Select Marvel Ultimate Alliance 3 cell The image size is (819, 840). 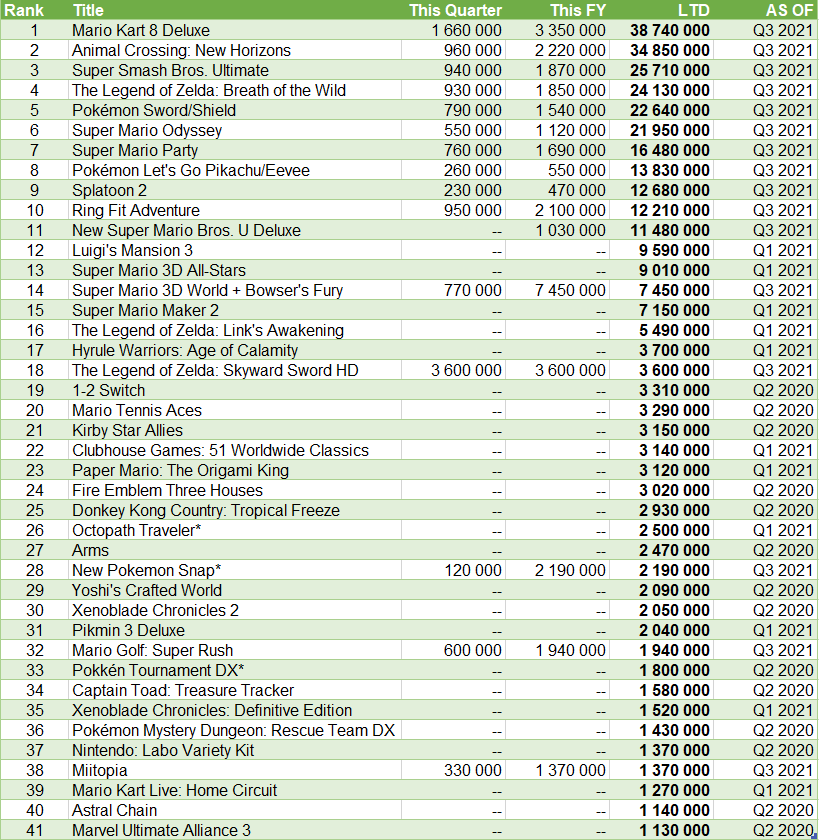(235, 830)
